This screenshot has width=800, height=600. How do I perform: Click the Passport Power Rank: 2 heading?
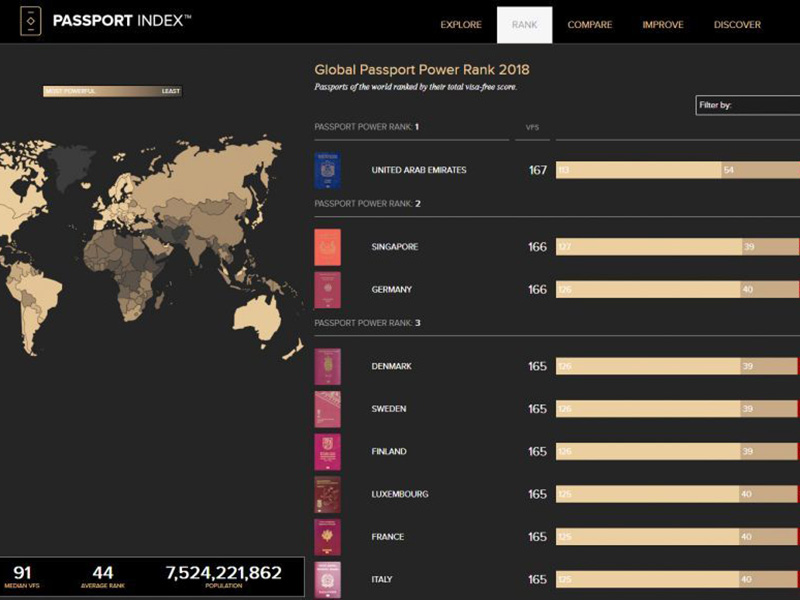coord(367,204)
